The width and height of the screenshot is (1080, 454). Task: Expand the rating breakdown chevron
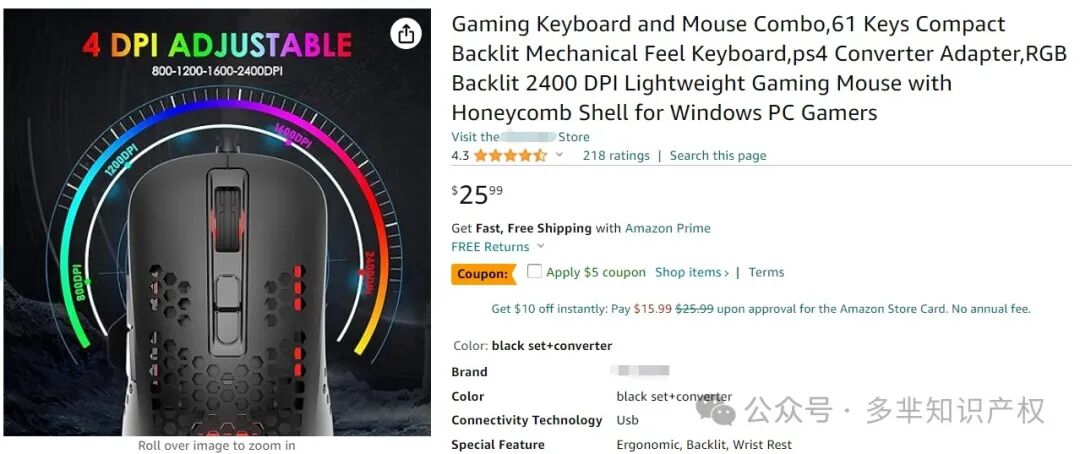pos(559,155)
